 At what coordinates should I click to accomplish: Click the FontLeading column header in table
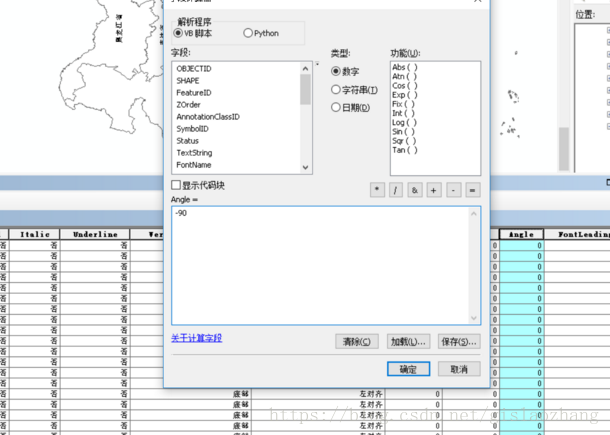coord(577,234)
